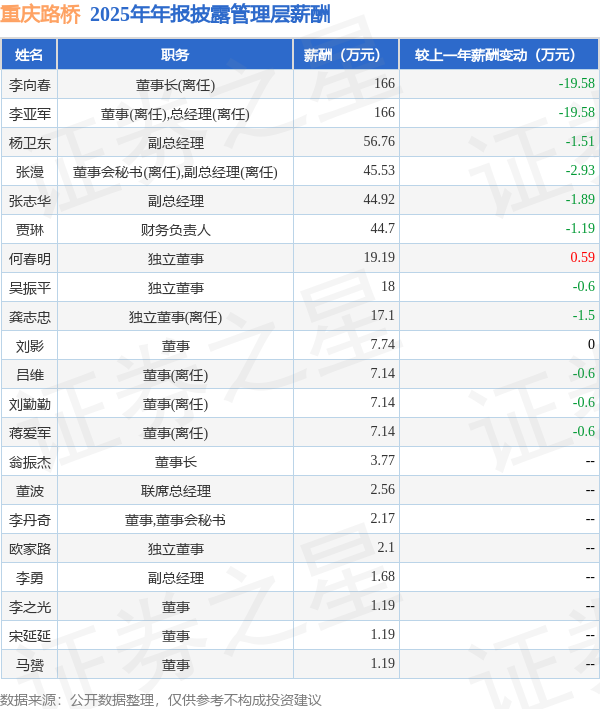Viewport: 600px width, 709px height.
Task: Click the 姓名 column header
Action: 29,54
